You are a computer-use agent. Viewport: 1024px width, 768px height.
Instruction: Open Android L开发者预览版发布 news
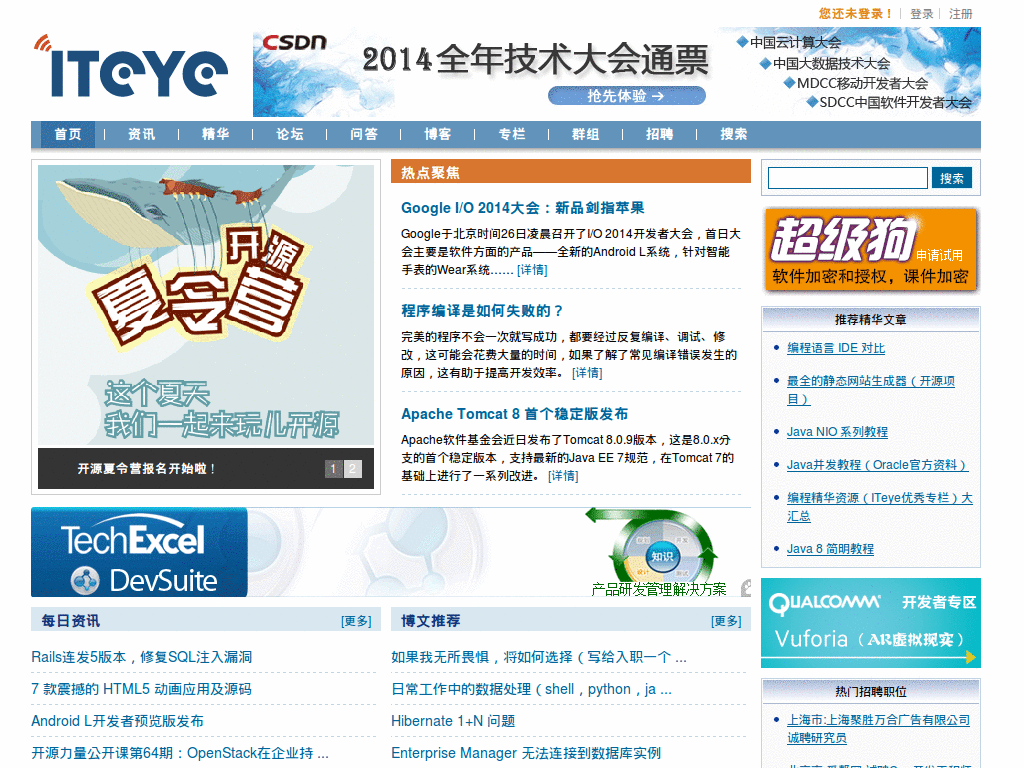118,721
